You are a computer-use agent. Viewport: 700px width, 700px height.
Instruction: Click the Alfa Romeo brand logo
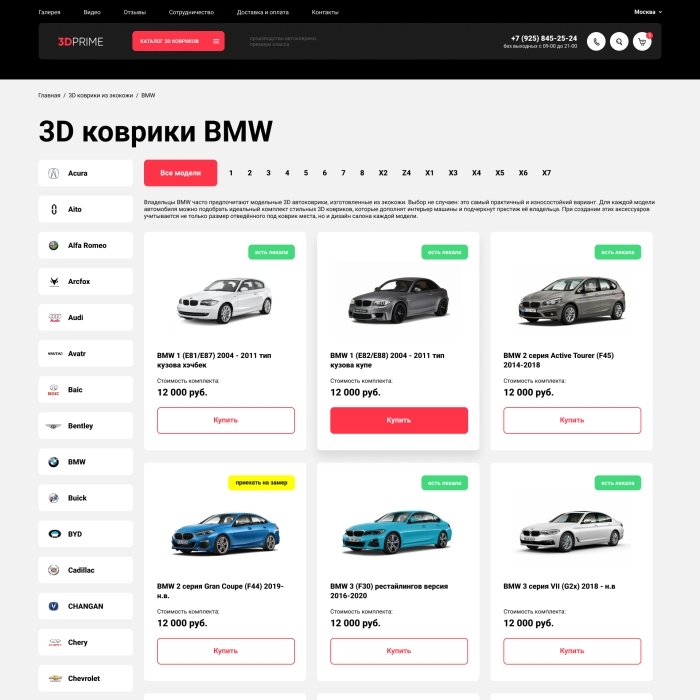[54, 246]
